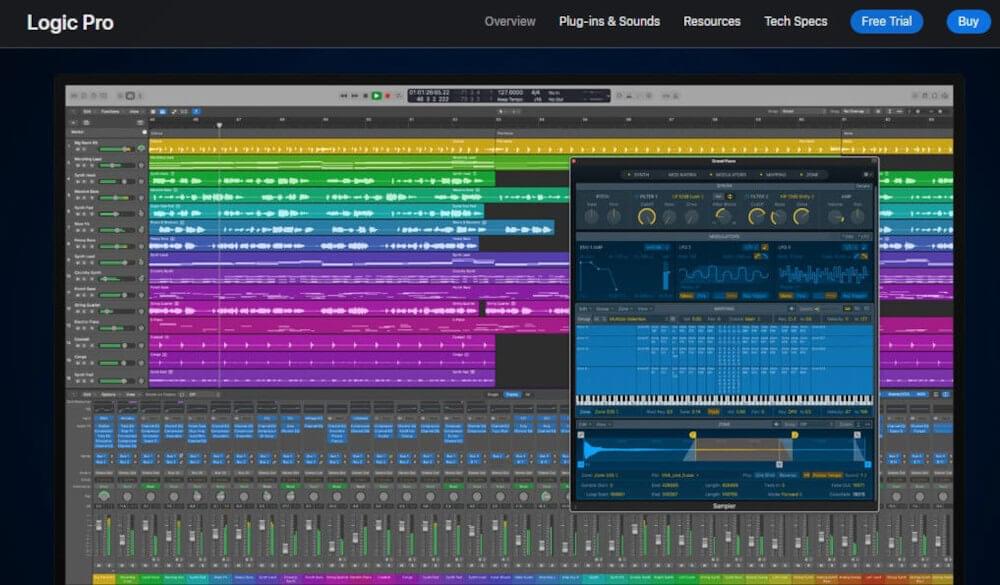
Task: Click the playhead marker on the ruler
Action: tap(219, 126)
